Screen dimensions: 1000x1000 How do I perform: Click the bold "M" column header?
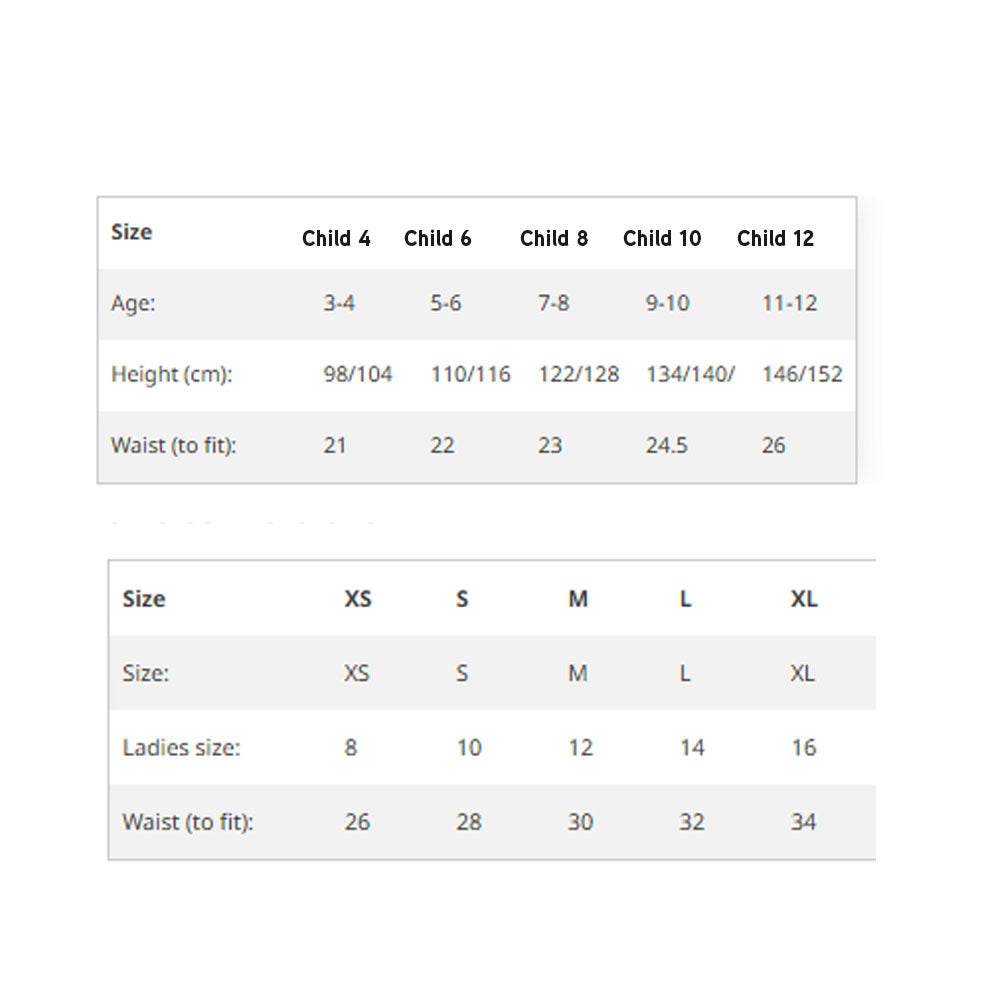coord(578,599)
